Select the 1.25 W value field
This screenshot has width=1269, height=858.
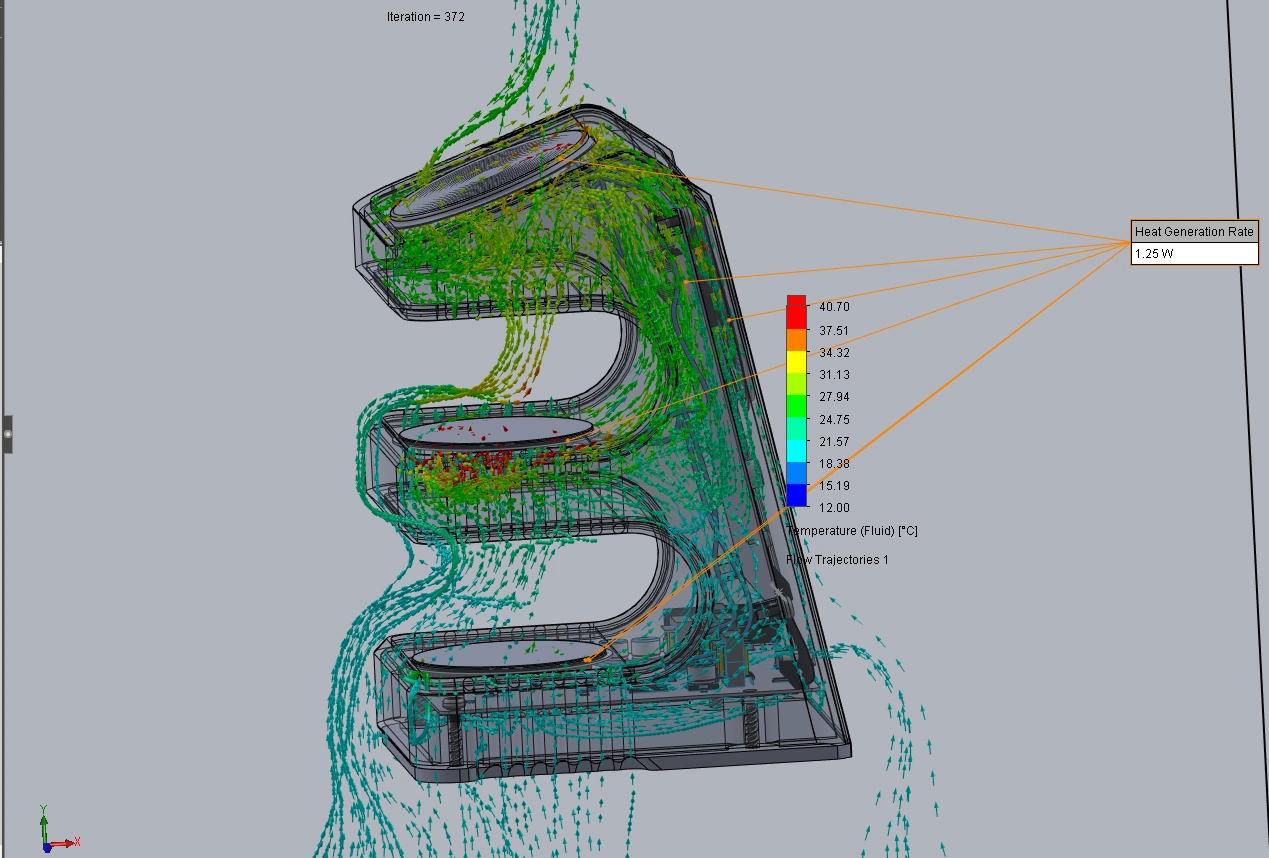[1194, 254]
